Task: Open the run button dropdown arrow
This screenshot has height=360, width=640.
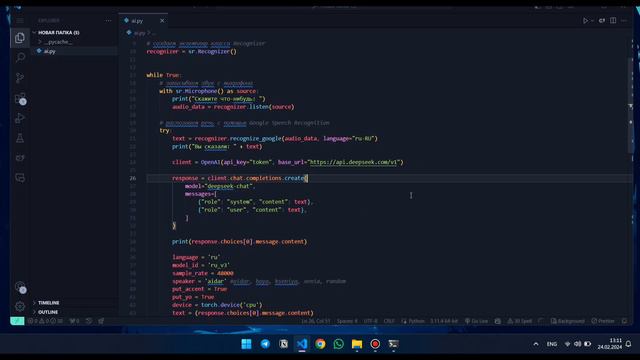Action: point(592,21)
